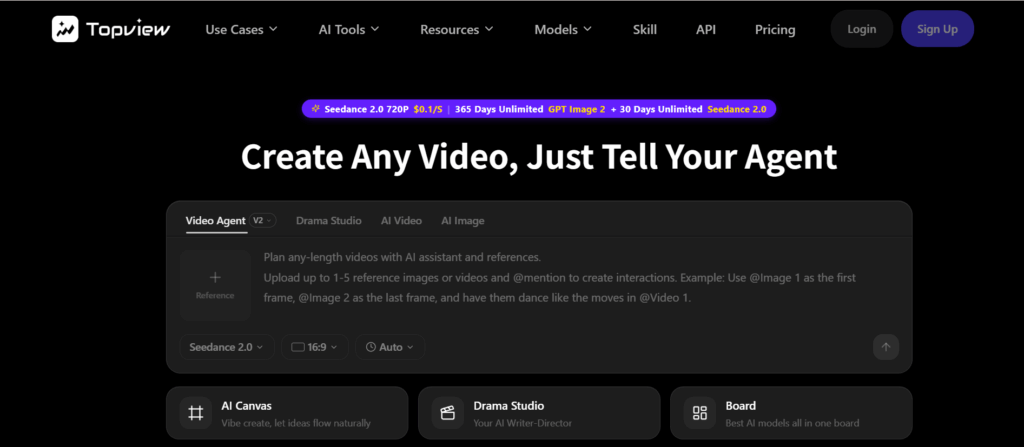Open the Auto duration dropdown

390,347
